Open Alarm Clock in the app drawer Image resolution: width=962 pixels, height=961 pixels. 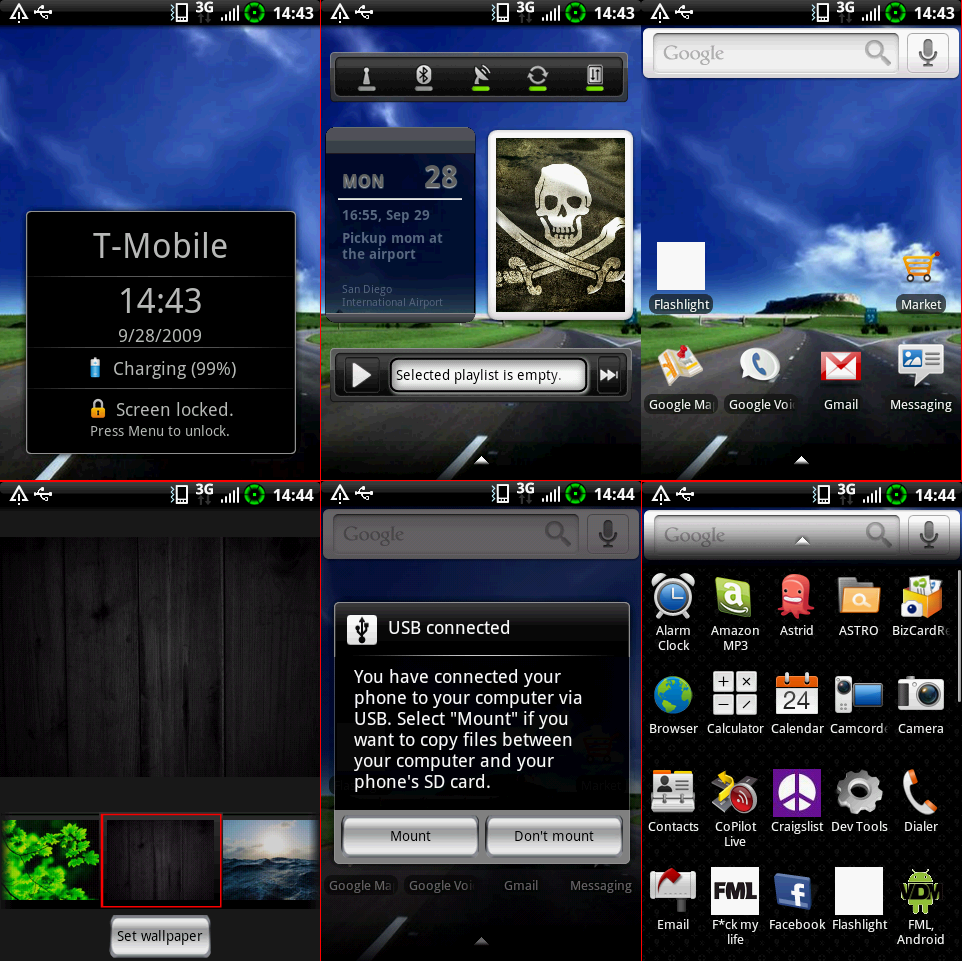pyautogui.click(x=673, y=611)
